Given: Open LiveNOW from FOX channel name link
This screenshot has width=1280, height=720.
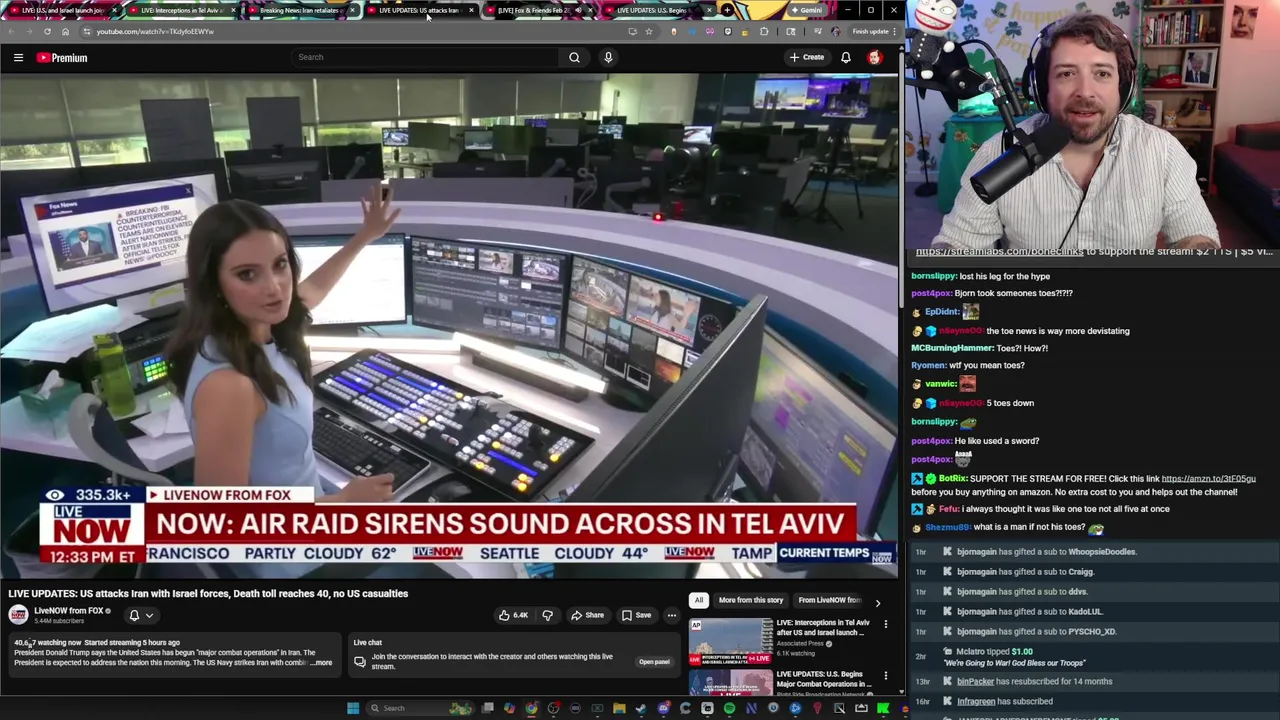Looking at the screenshot, I should (x=69, y=611).
